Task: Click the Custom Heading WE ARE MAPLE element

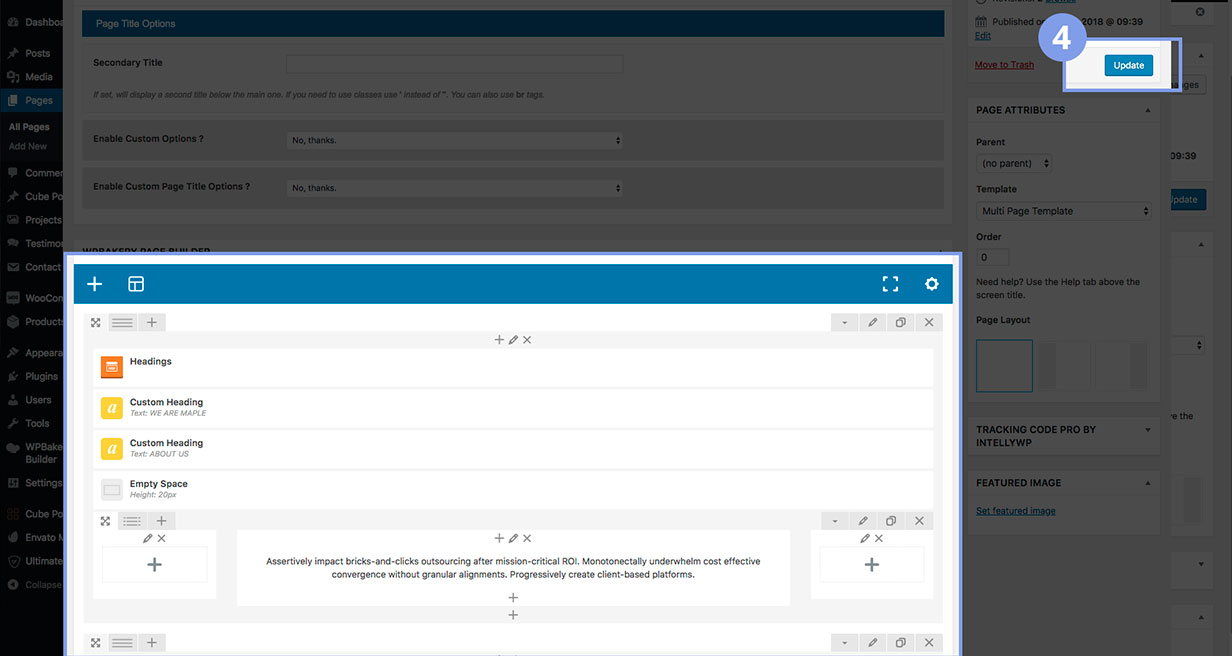Action: click(x=166, y=407)
